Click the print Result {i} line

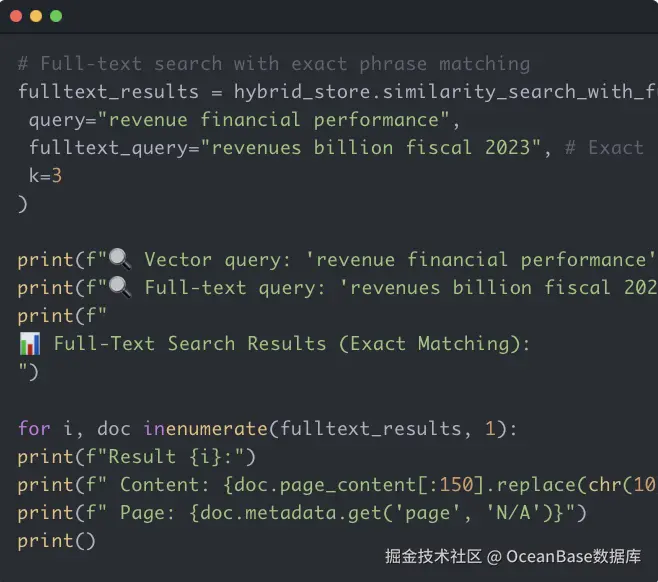click(137, 456)
